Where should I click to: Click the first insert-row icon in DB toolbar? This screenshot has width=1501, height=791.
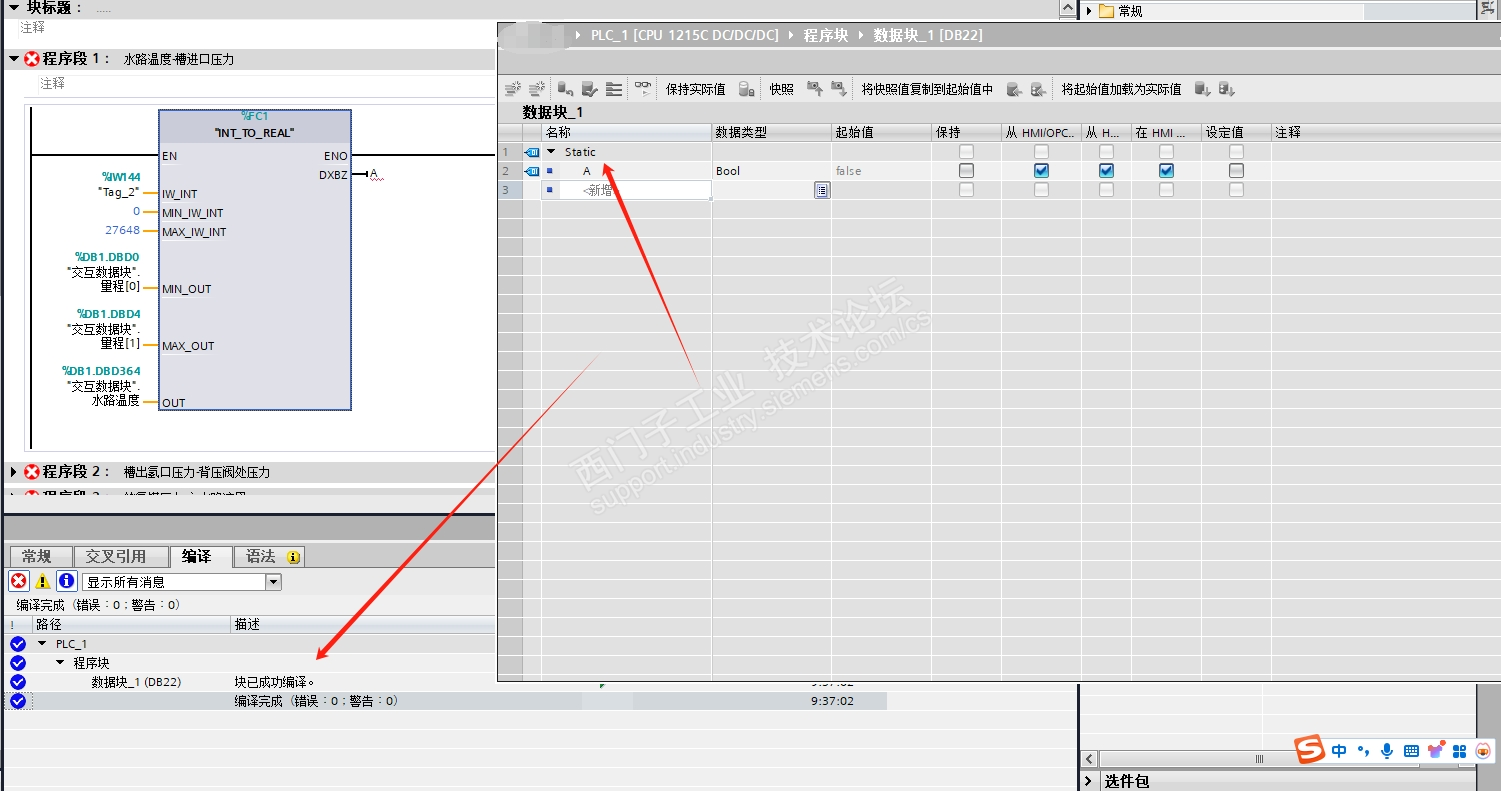(x=512, y=89)
